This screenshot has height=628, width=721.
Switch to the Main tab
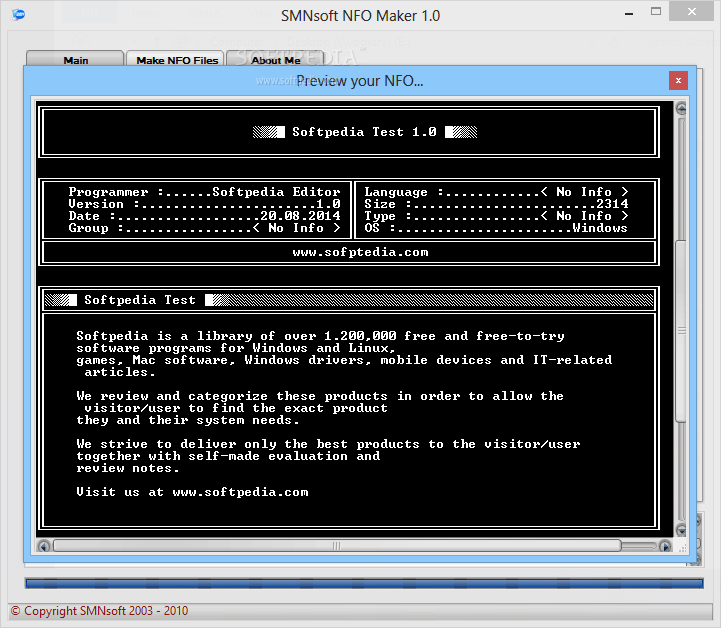click(x=75, y=59)
